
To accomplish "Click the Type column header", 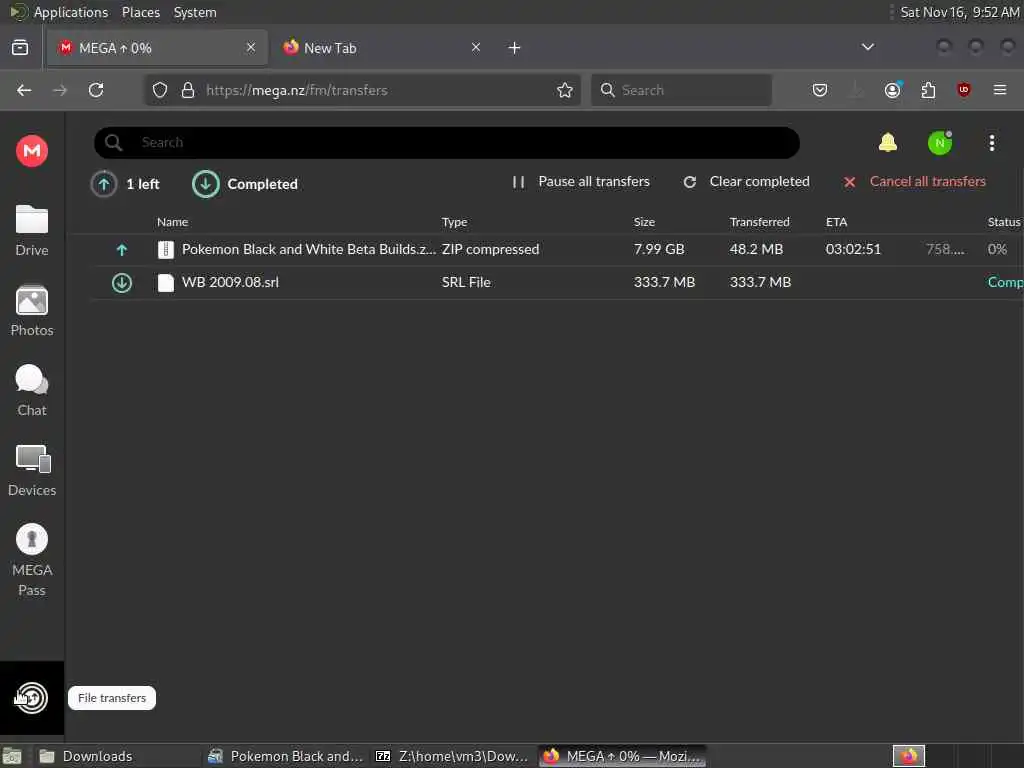I will (455, 222).
